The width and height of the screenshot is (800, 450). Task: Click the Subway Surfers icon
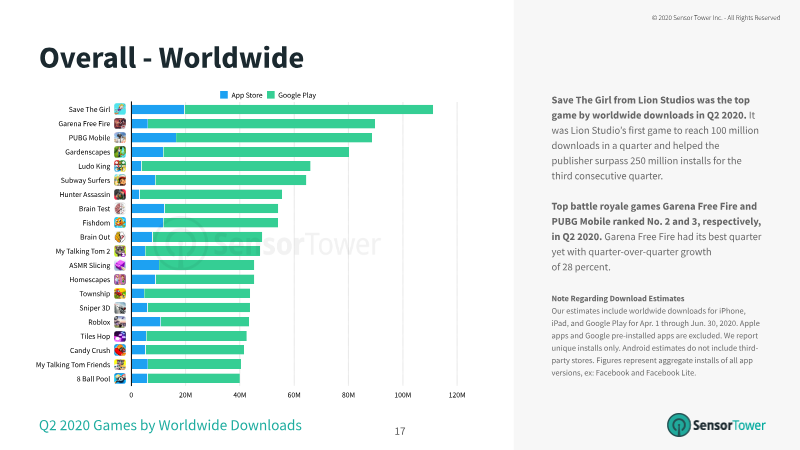120,180
